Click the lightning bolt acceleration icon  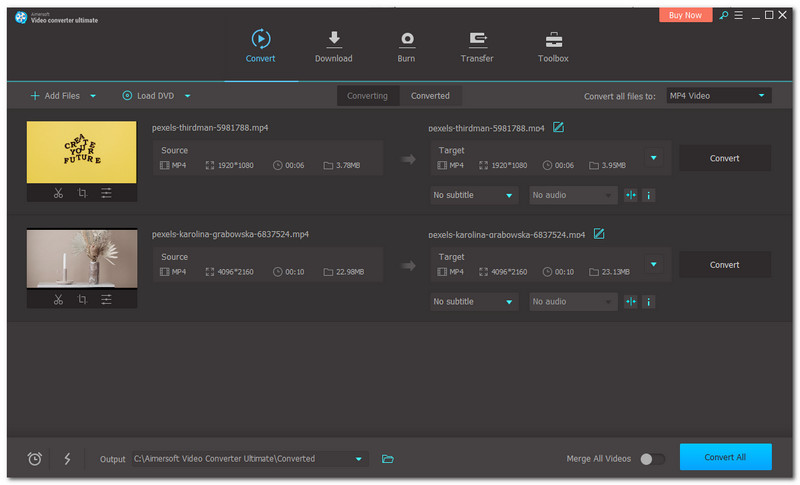(68, 459)
